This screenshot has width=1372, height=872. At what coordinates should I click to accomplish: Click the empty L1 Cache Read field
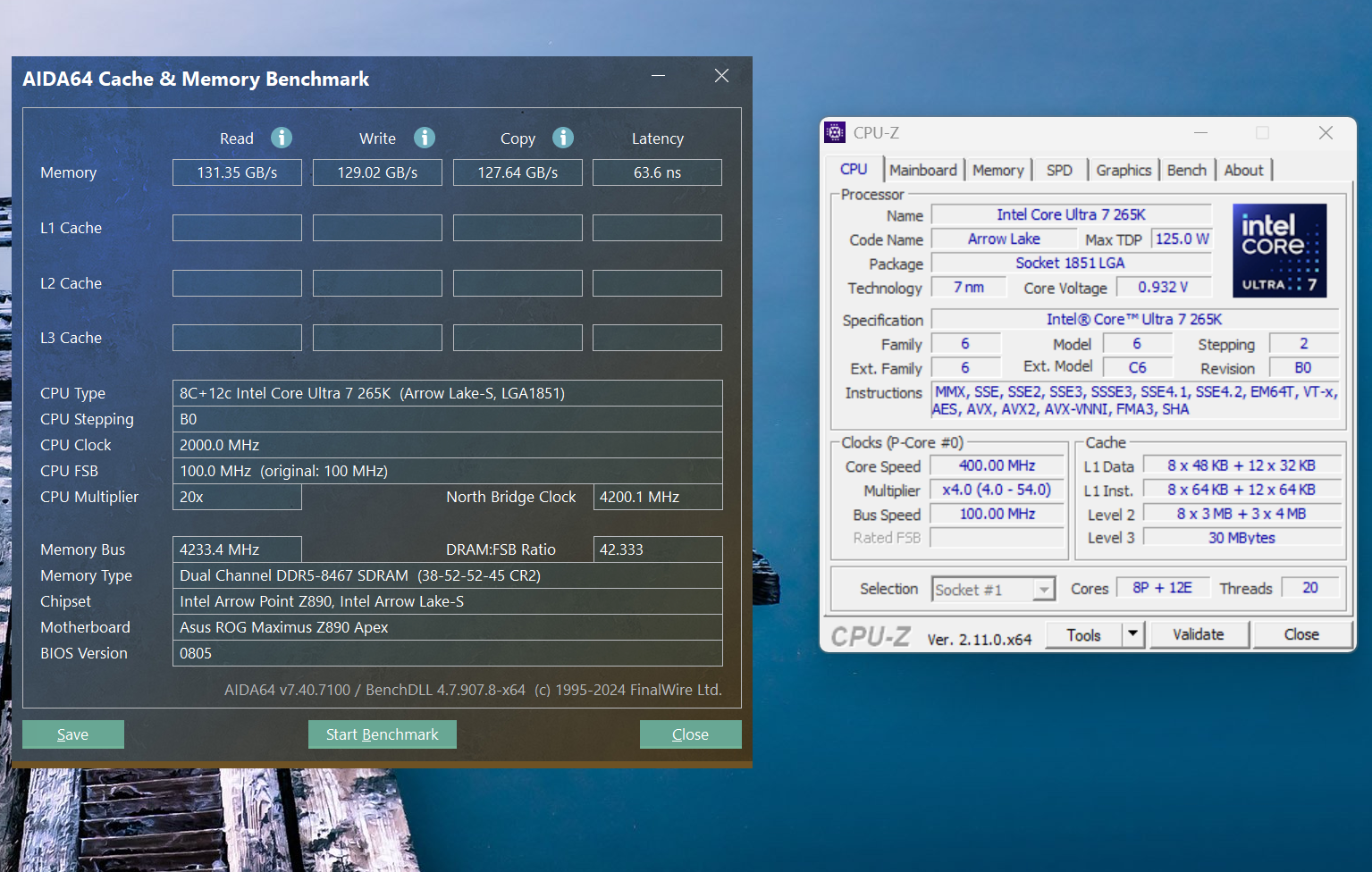click(x=237, y=228)
